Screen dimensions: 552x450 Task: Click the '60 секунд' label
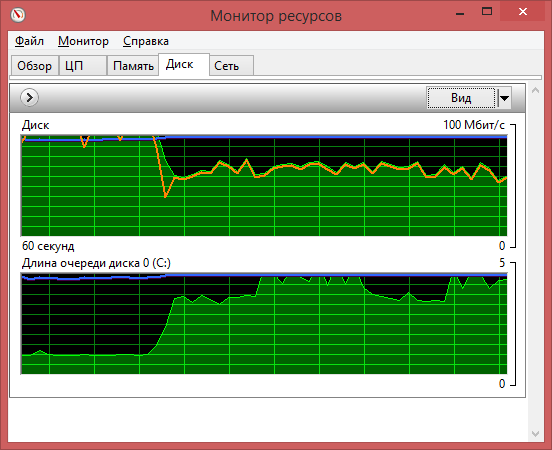48,246
